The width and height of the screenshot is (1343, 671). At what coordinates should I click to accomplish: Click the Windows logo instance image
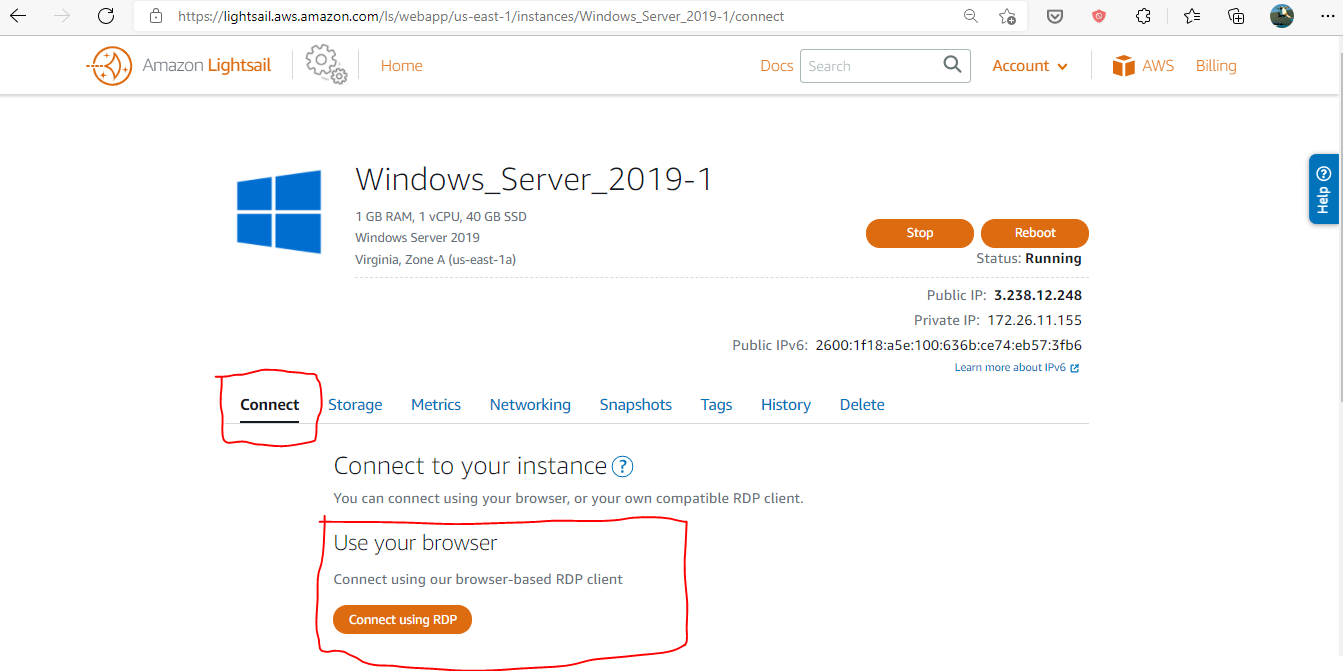coord(279,211)
